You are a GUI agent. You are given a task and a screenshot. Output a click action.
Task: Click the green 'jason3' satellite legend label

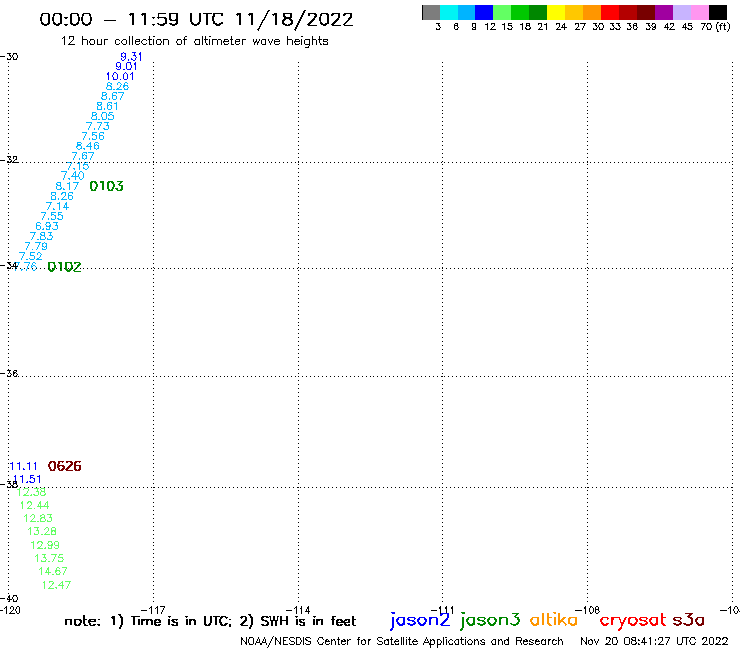(x=490, y=620)
